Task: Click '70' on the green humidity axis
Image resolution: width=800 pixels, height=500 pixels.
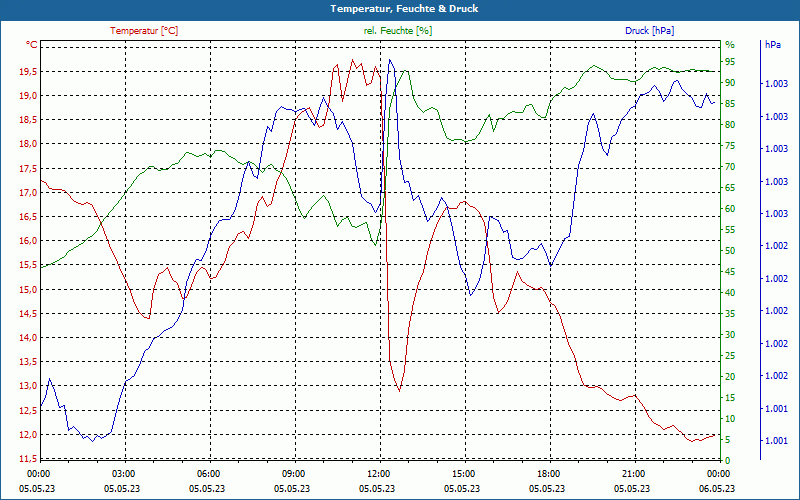Action: coord(730,167)
